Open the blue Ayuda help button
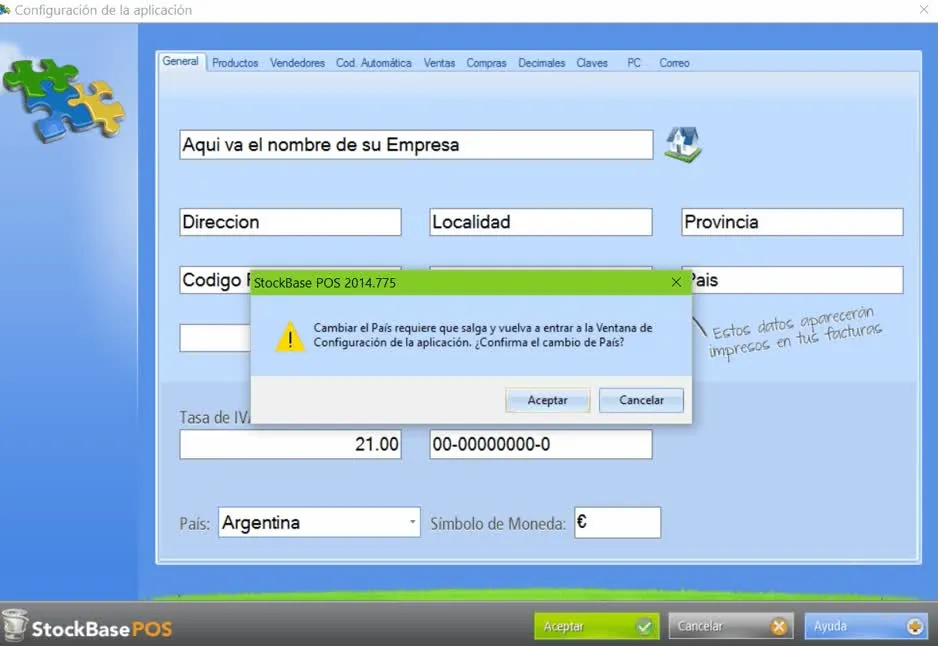This screenshot has height=646, width=938. point(866,626)
